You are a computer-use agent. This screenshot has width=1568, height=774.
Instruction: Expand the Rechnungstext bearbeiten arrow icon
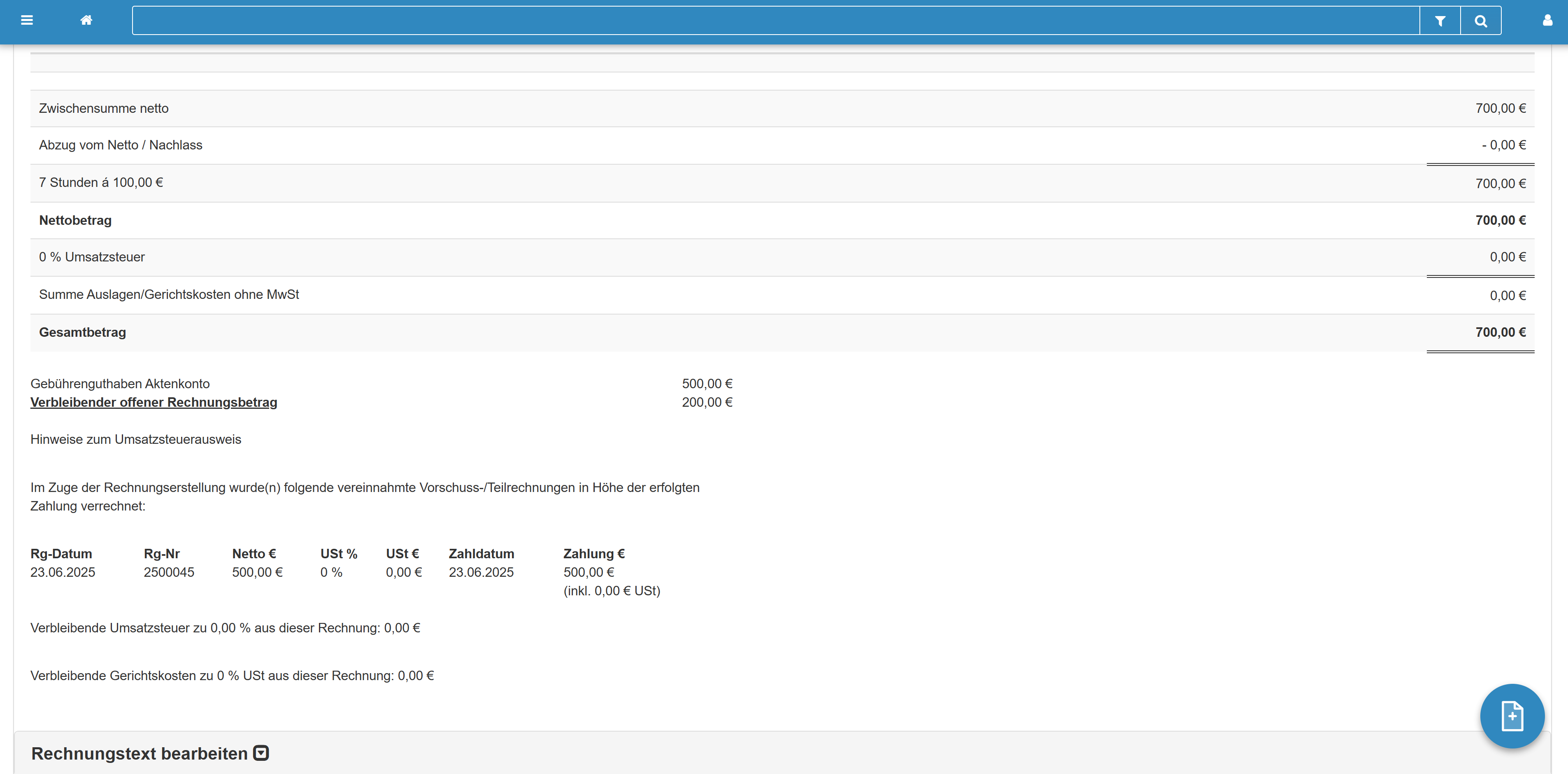tap(261, 753)
